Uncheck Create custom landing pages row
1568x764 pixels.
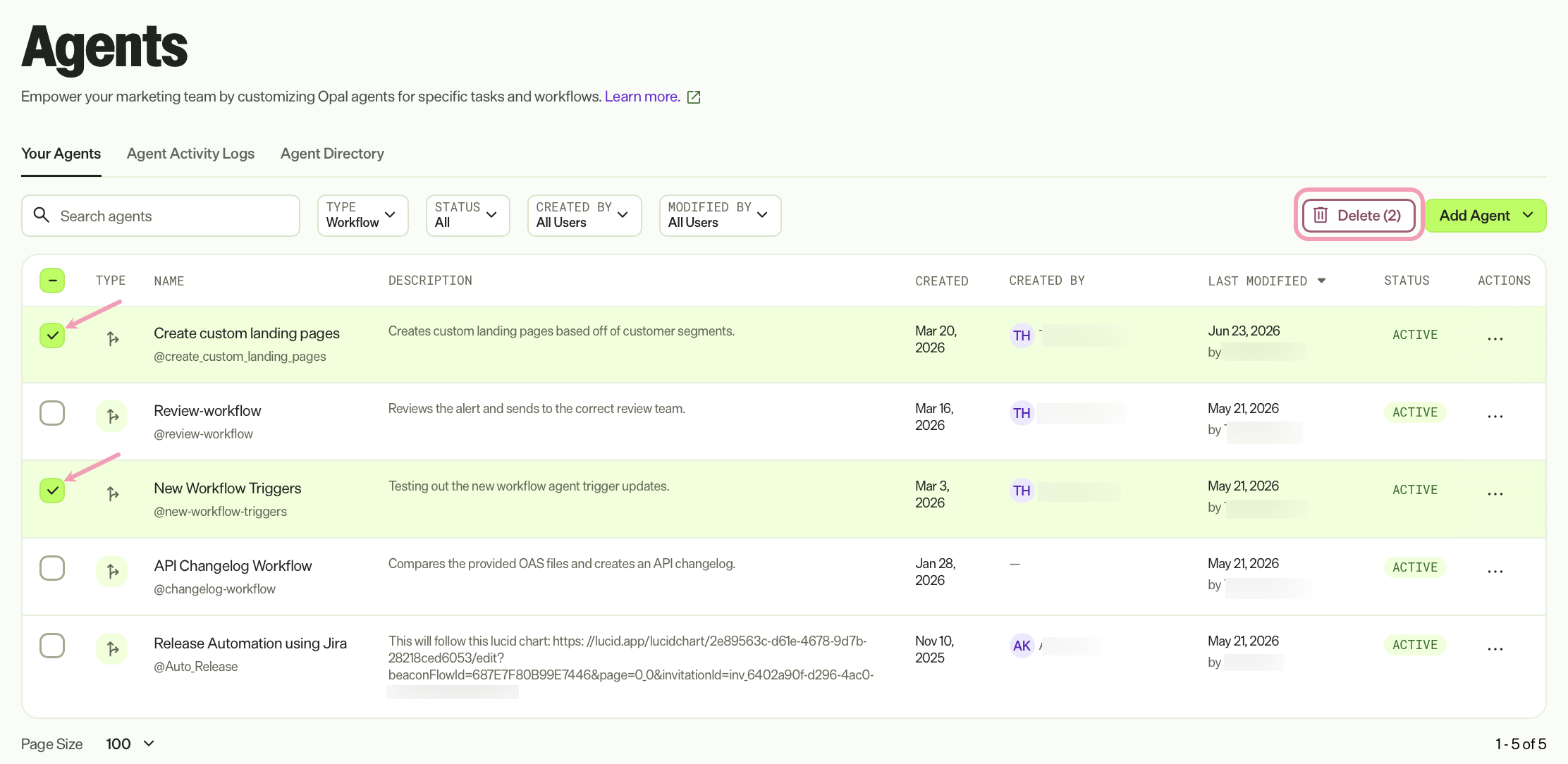pyautogui.click(x=52, y=335)
